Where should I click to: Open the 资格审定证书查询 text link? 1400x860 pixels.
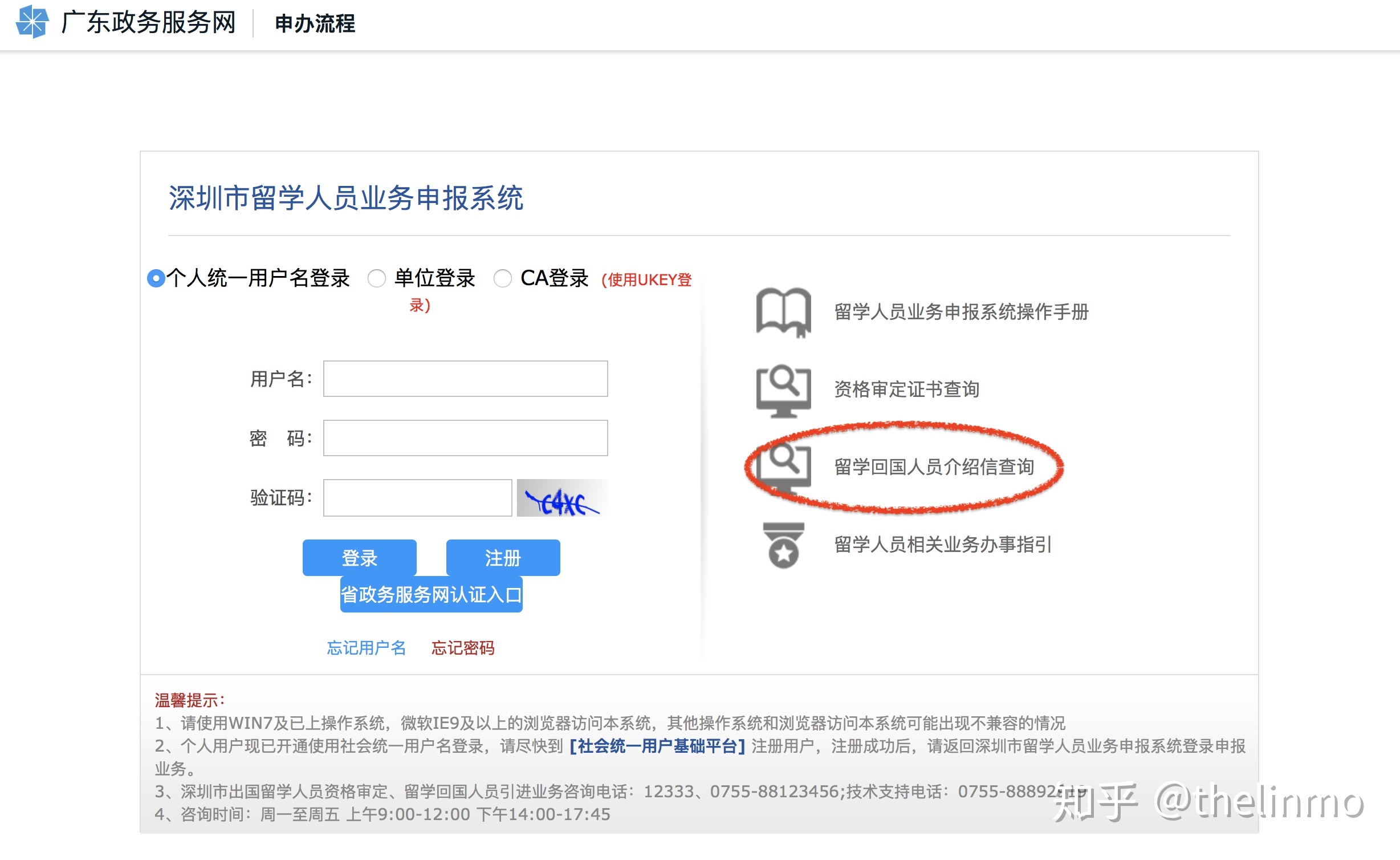907,390
